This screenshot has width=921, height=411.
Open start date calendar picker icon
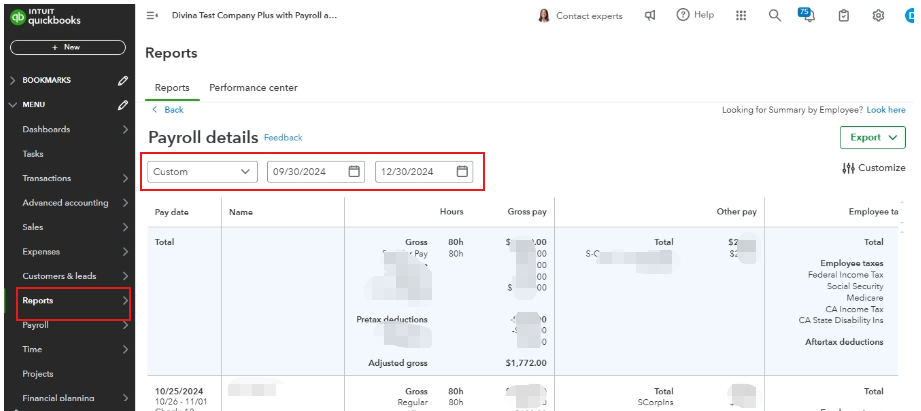point(354,171)
